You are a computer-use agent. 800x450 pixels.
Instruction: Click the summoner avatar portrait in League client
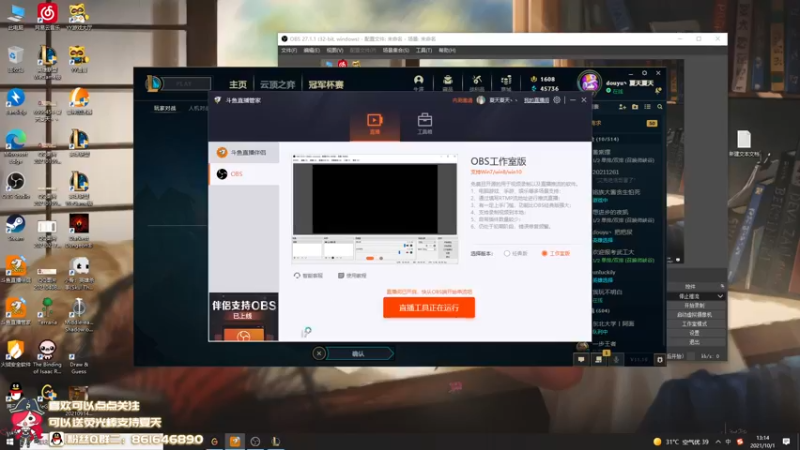click(x=589, y=83)
